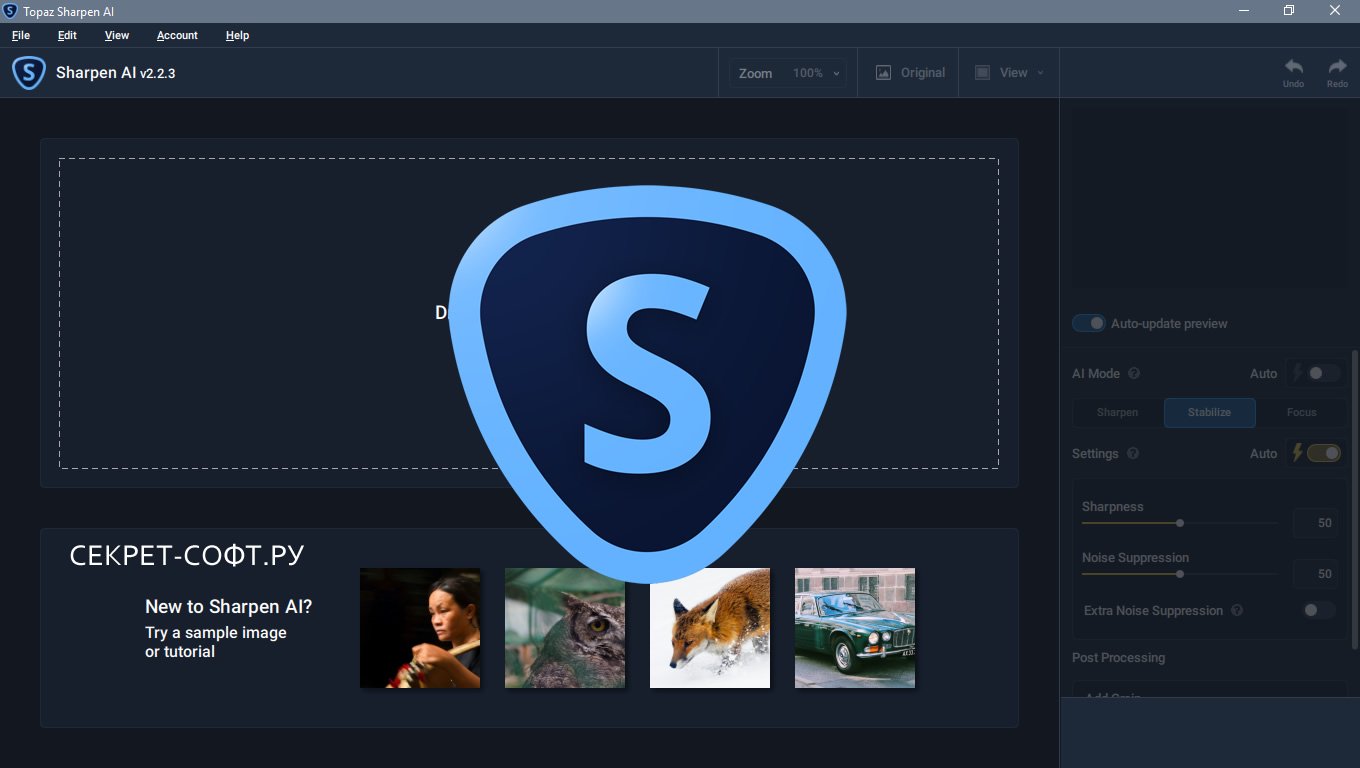
Task: Click the help icon beside Settings
Action: 1133,453
